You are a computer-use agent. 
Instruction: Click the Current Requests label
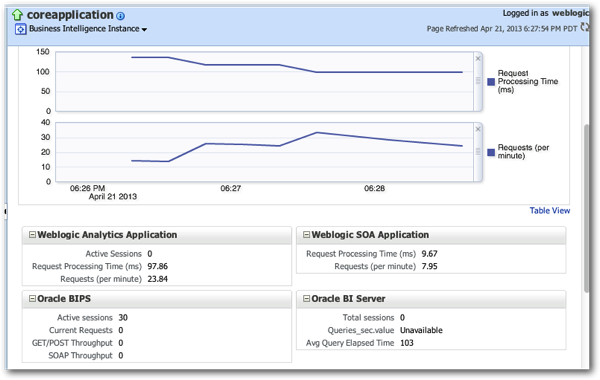tap(81, 330)
